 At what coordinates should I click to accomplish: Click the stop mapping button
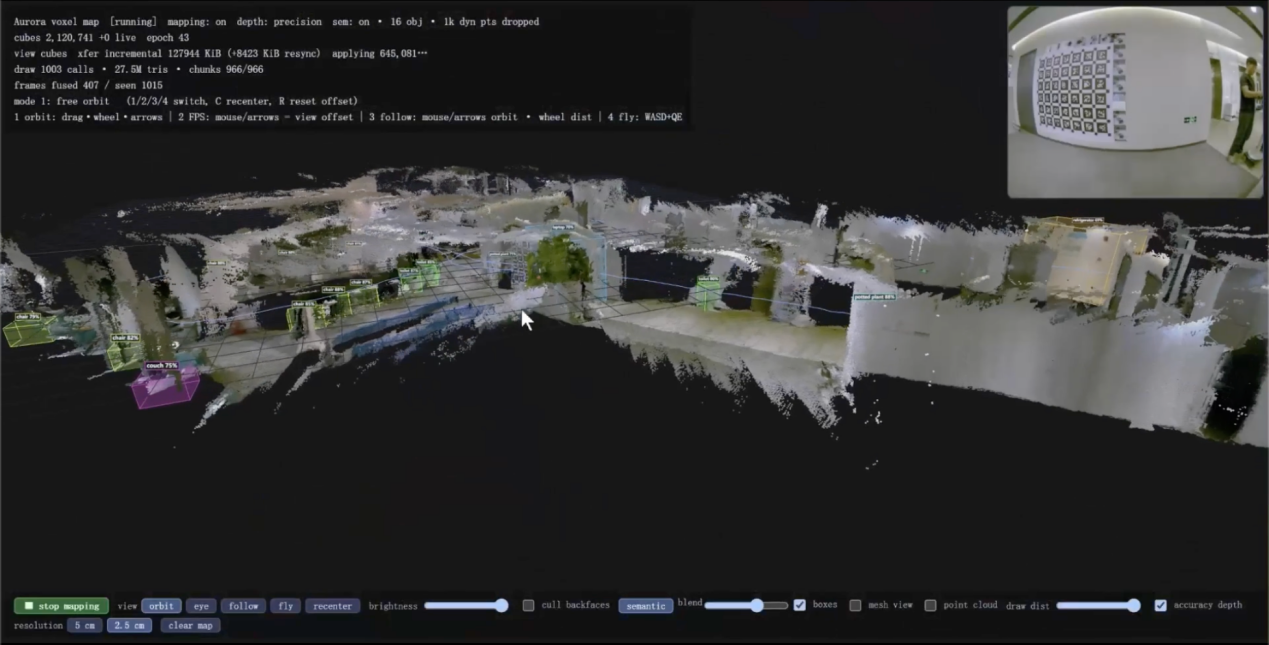point(61,606)
